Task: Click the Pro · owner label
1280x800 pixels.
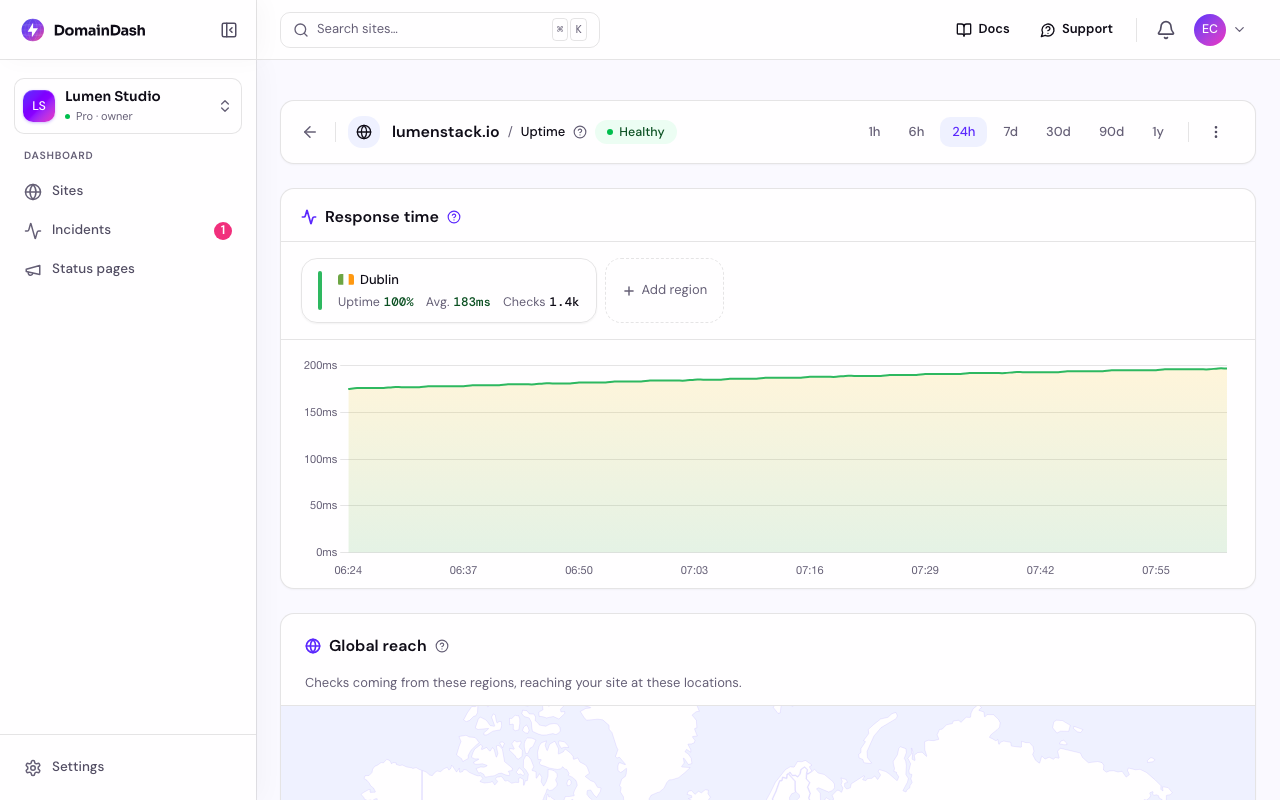Action: coord(104,117)
